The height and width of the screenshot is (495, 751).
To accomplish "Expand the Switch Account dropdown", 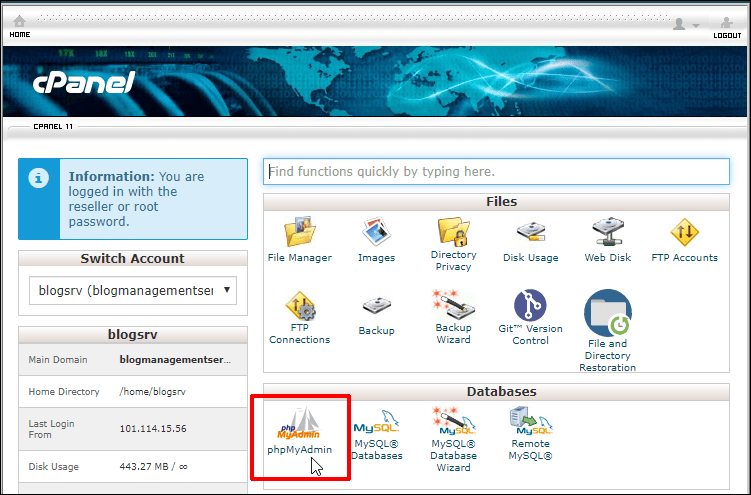I will [133, 290].
